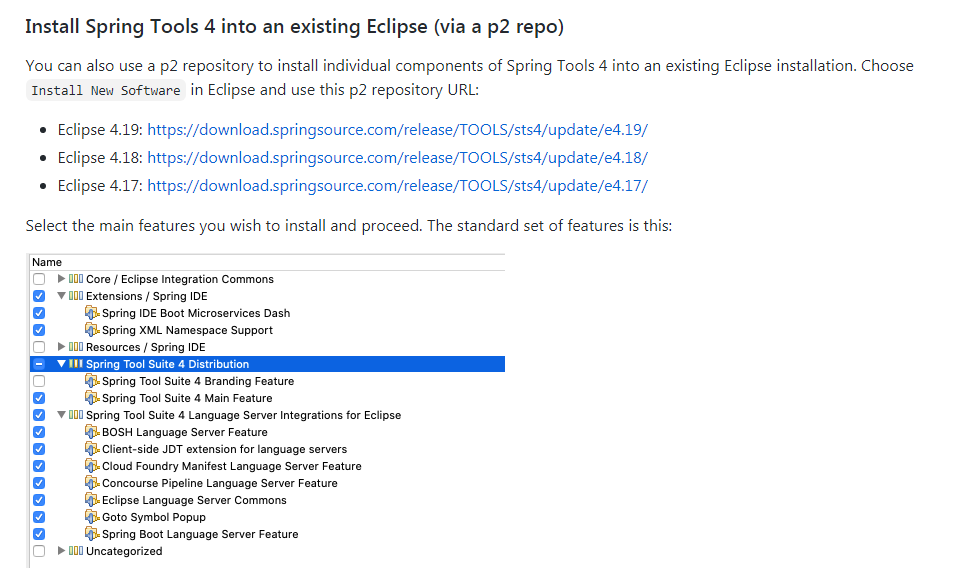Collapse the Language Server Integrations for Eclipse node
Viewport: 963px width, 570px height.
62,415
